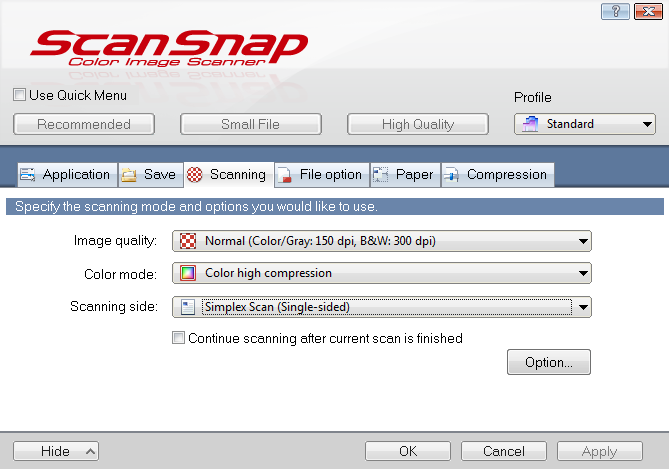Expand the Color mode dropdown arrow
The image size is (669, 469).
click(583, 273)
